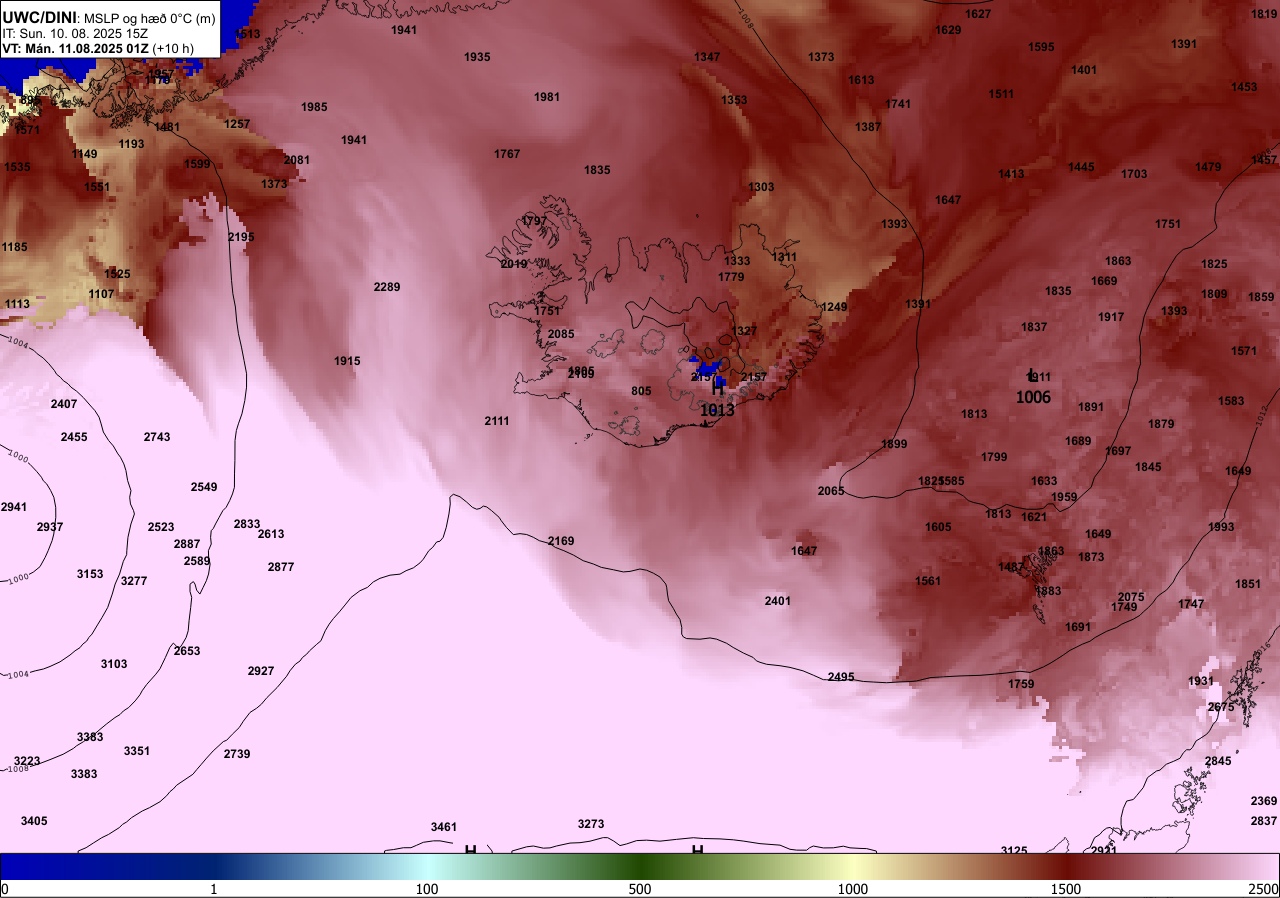Click the height value 1703
1280x898 pixels.
(x=1134, y=174)
